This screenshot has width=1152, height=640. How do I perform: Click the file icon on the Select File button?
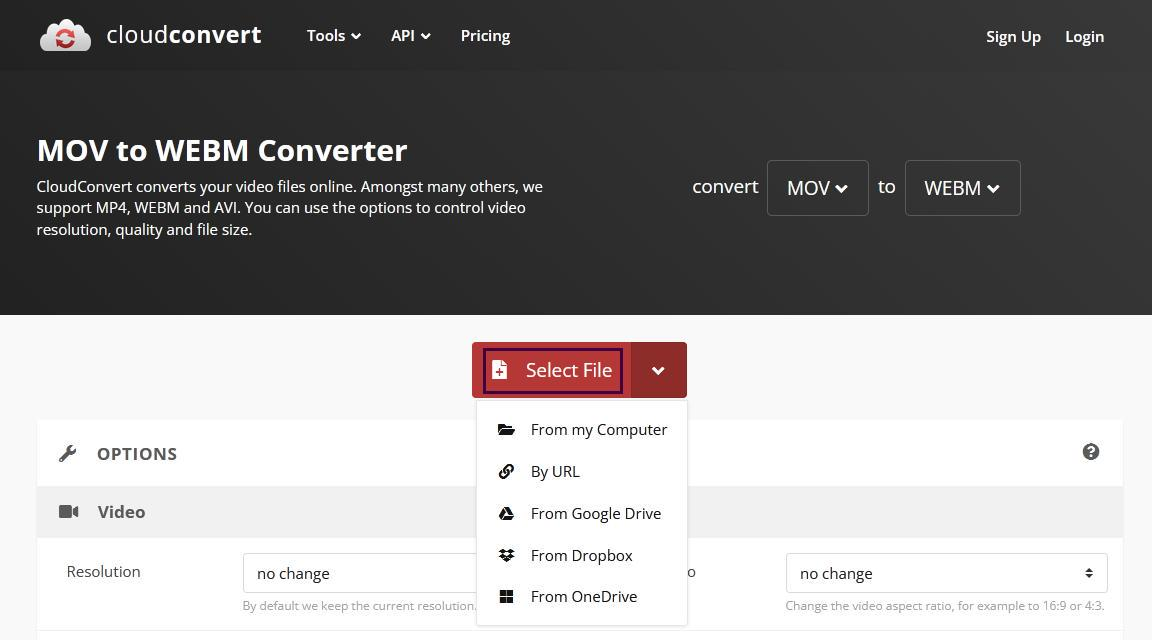500,370
